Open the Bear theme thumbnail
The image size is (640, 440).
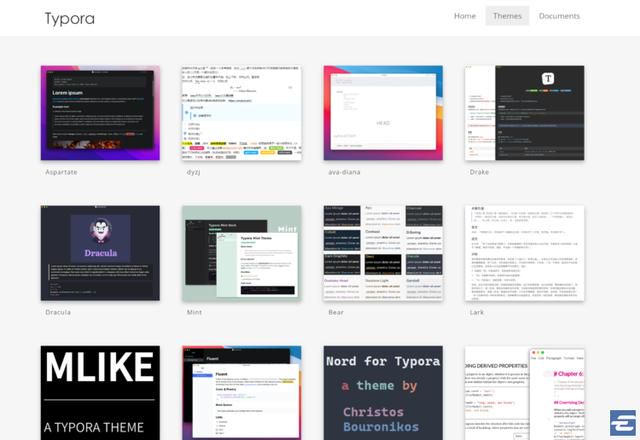pyautogui.click(x=383, y=253)
